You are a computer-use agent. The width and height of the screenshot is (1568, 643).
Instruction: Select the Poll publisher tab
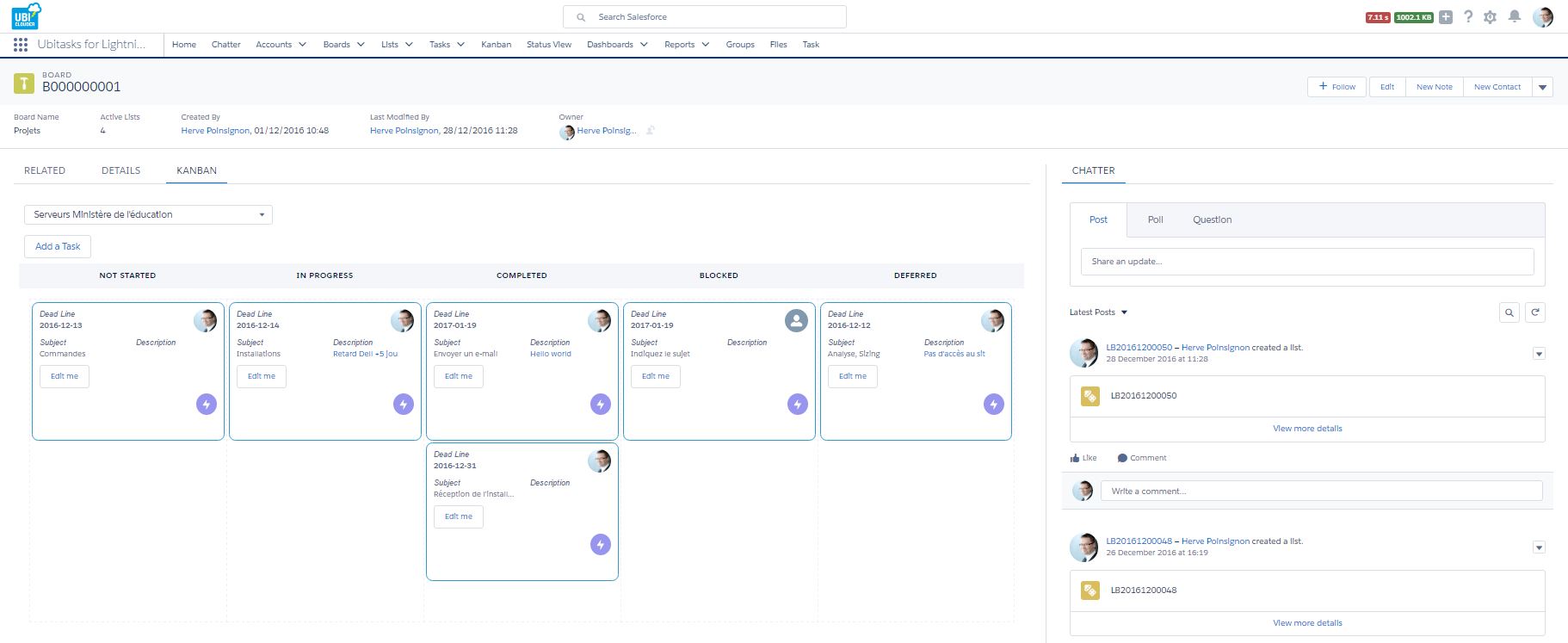(1156, 219)
